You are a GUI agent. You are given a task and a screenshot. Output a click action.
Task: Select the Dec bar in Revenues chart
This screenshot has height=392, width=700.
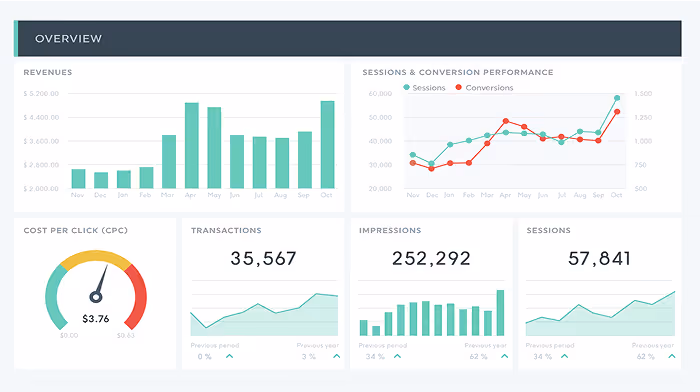tap(101, 180)
